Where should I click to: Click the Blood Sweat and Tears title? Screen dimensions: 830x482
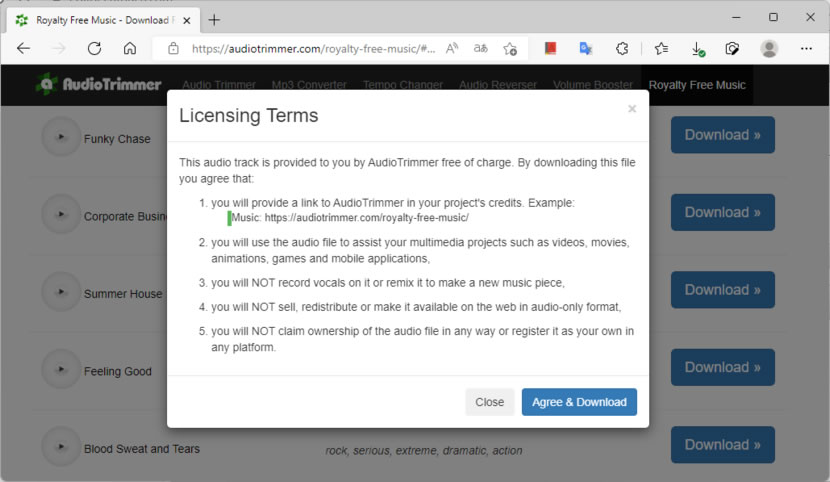[142, 449]
